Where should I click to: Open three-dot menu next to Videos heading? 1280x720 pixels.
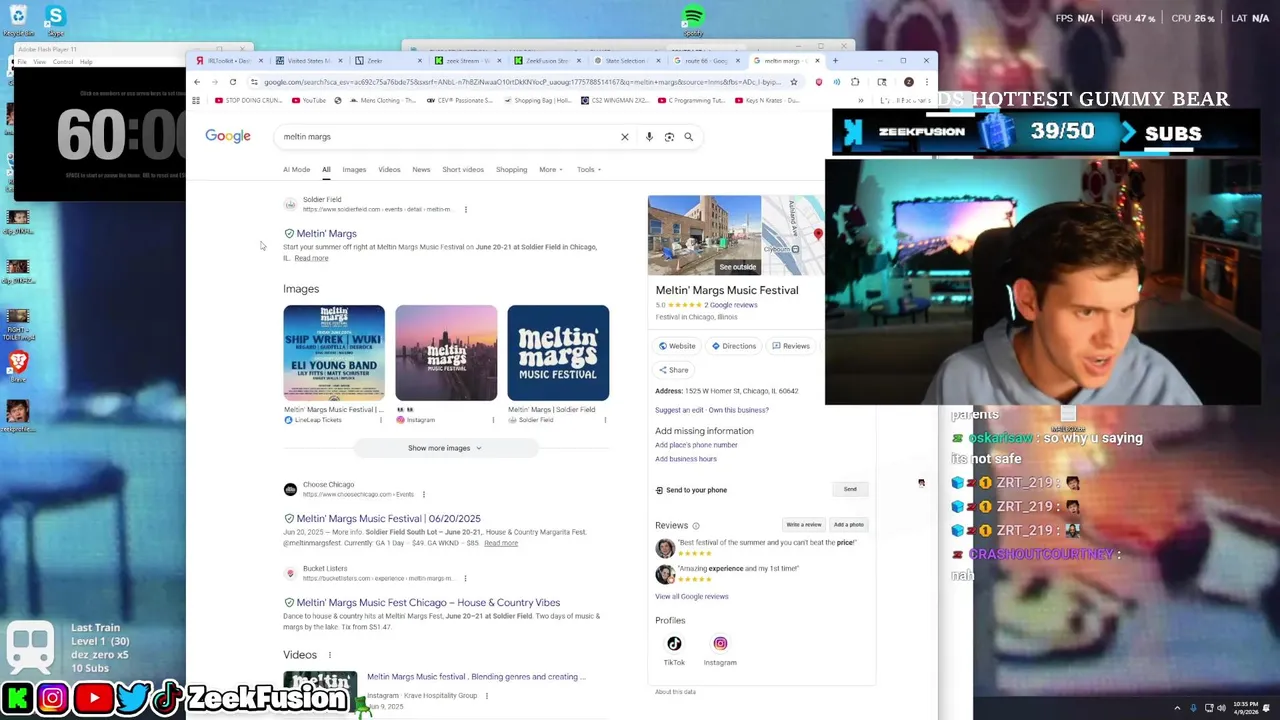329,655
